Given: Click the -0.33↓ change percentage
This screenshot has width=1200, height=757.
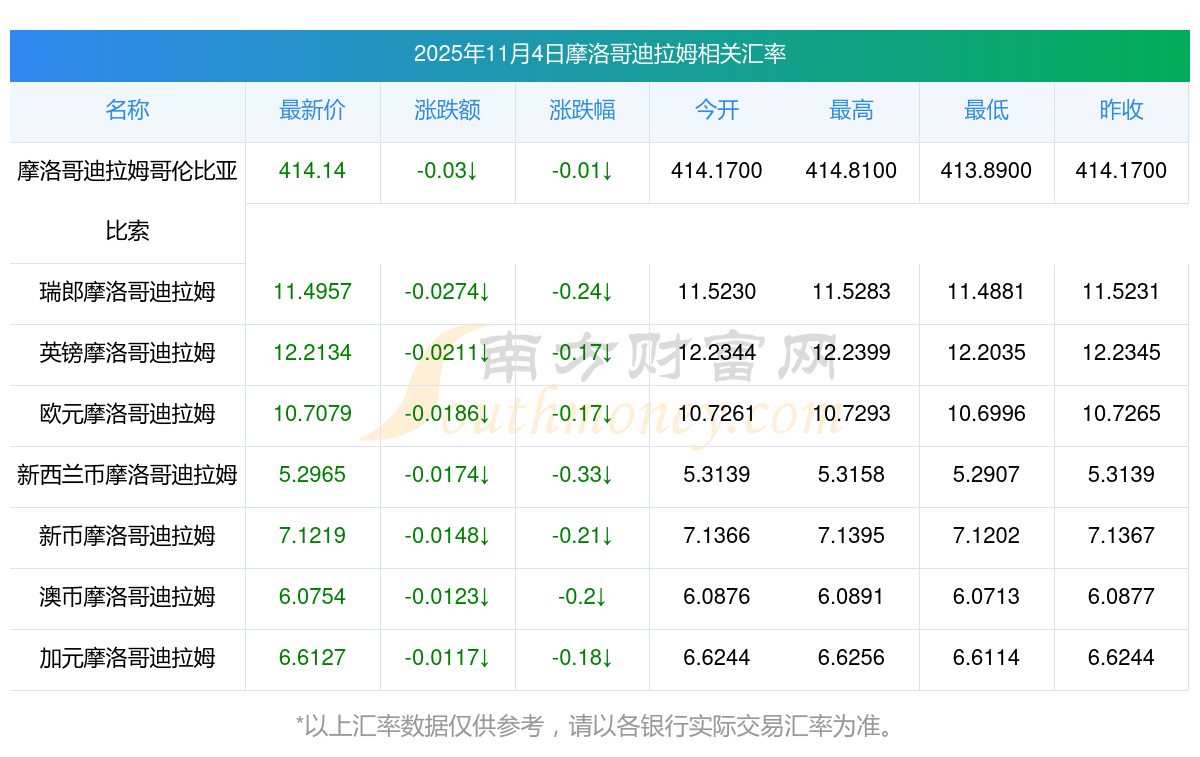Looking at the screenshot, I should pyautogui.click(x=582, y=476).
